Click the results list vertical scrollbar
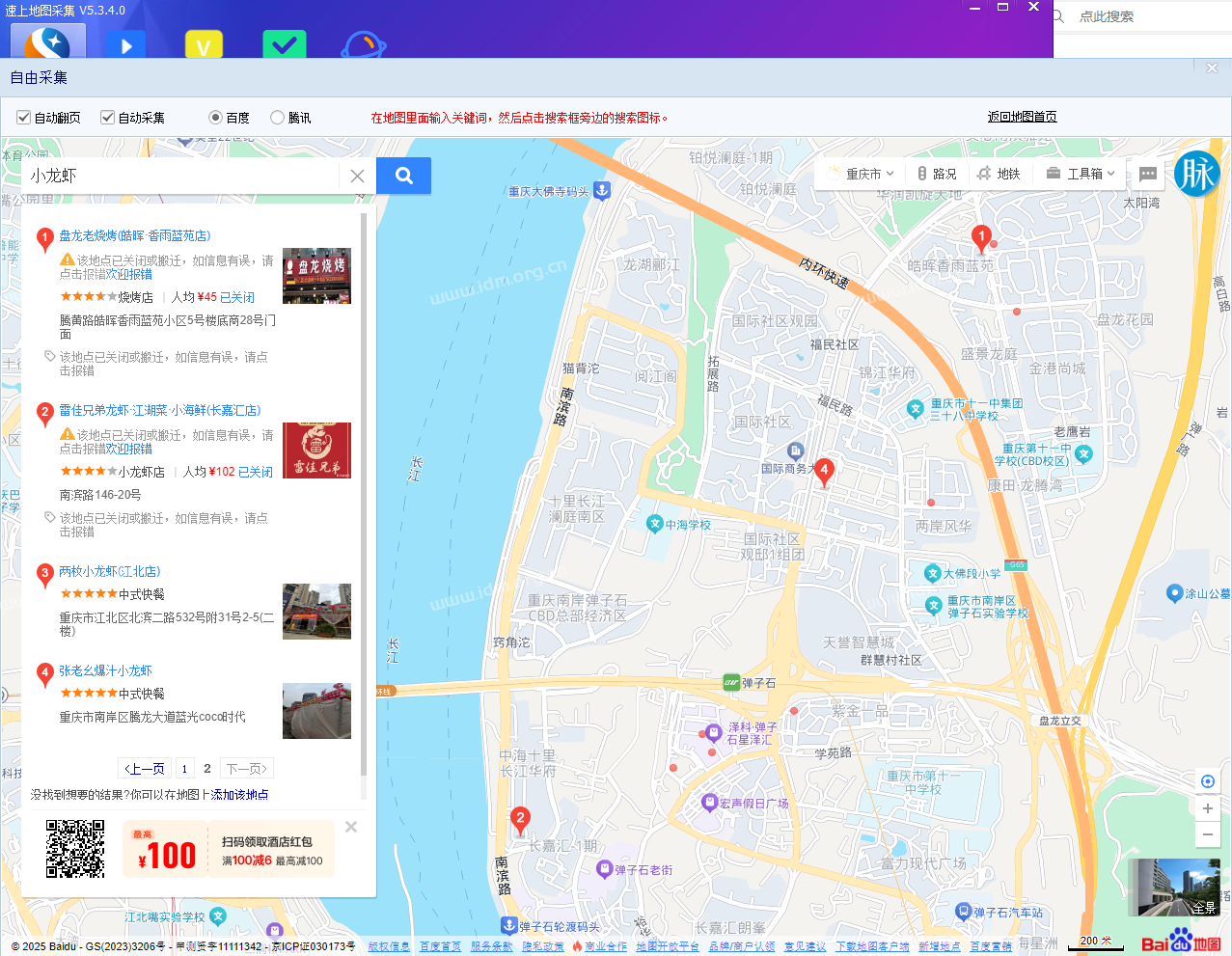 (x=364, y=492)
